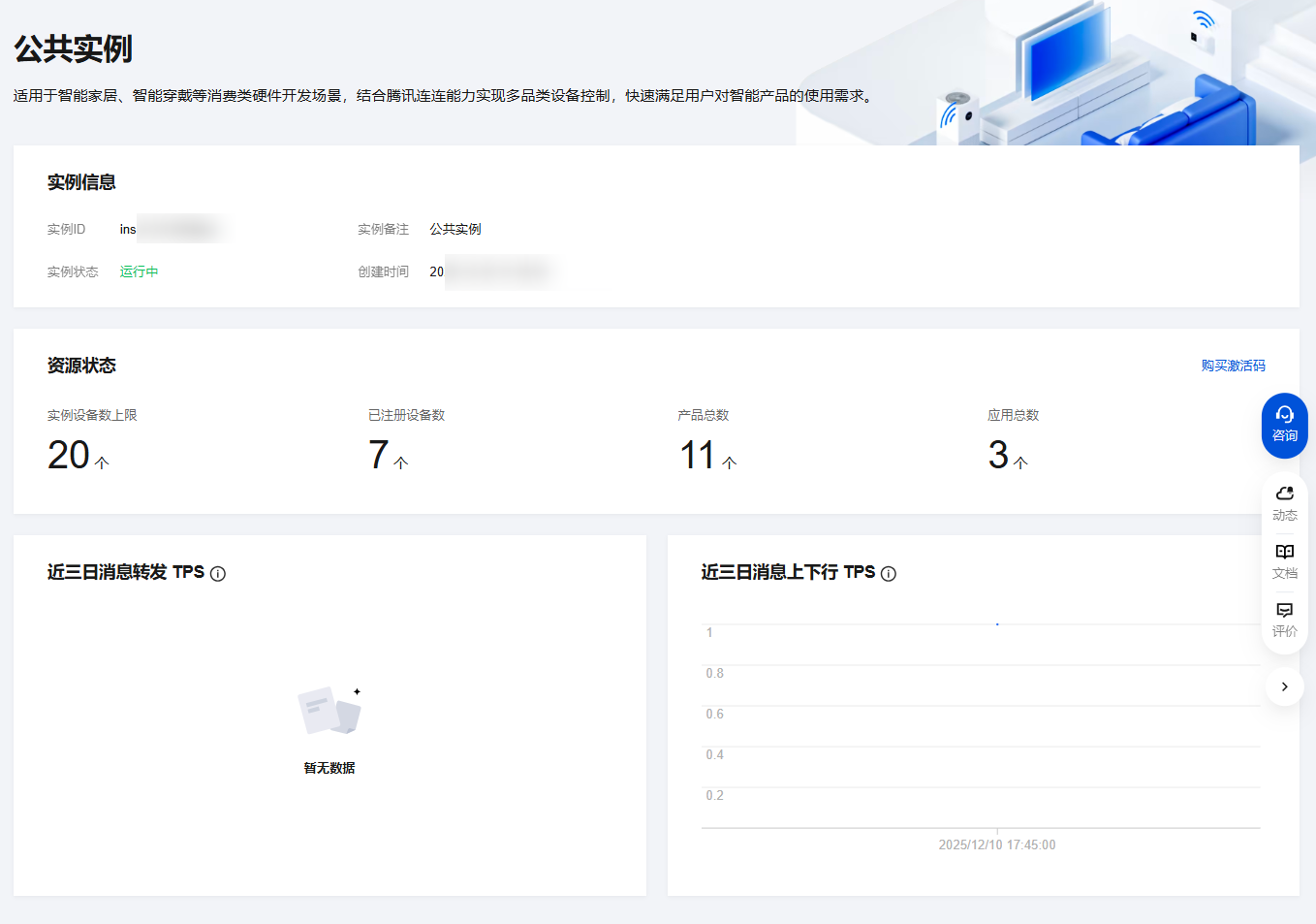Click the 实例设备数上限 value 20
1316x924 pixels.
pyautogui.click(x=69, y=455)
